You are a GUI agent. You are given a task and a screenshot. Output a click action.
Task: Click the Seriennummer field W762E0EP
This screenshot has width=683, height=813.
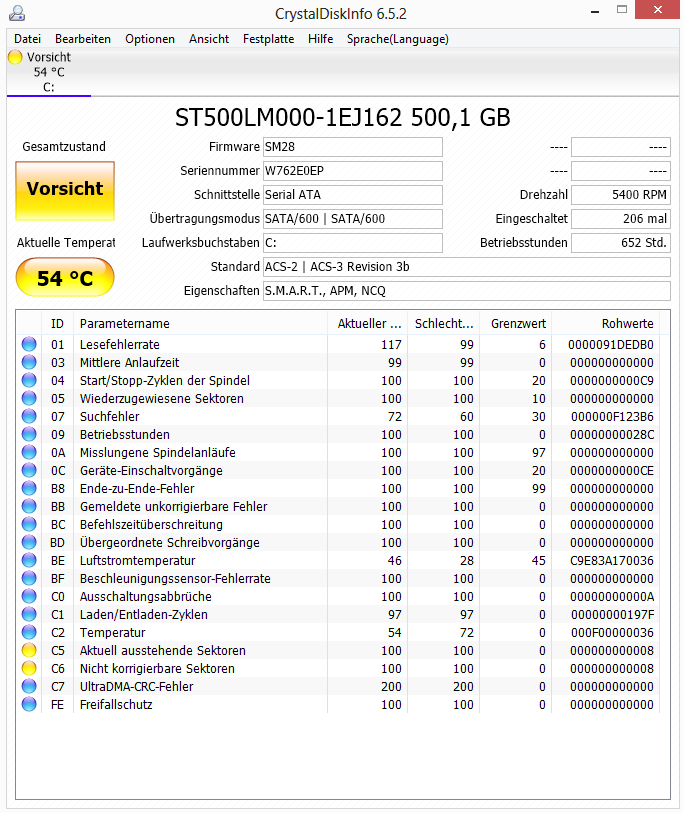[x=353, y=171]
